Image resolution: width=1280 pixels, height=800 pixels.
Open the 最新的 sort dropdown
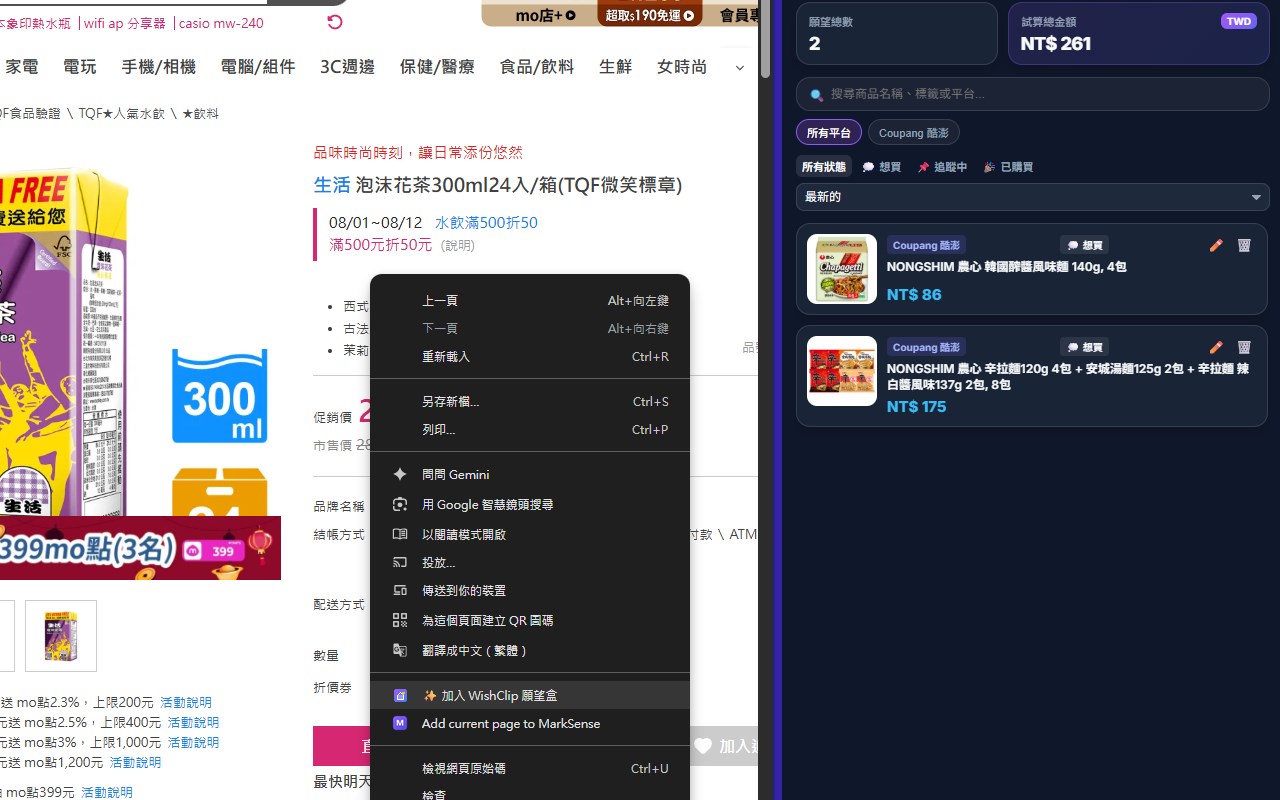click(x=1032, y=197)
